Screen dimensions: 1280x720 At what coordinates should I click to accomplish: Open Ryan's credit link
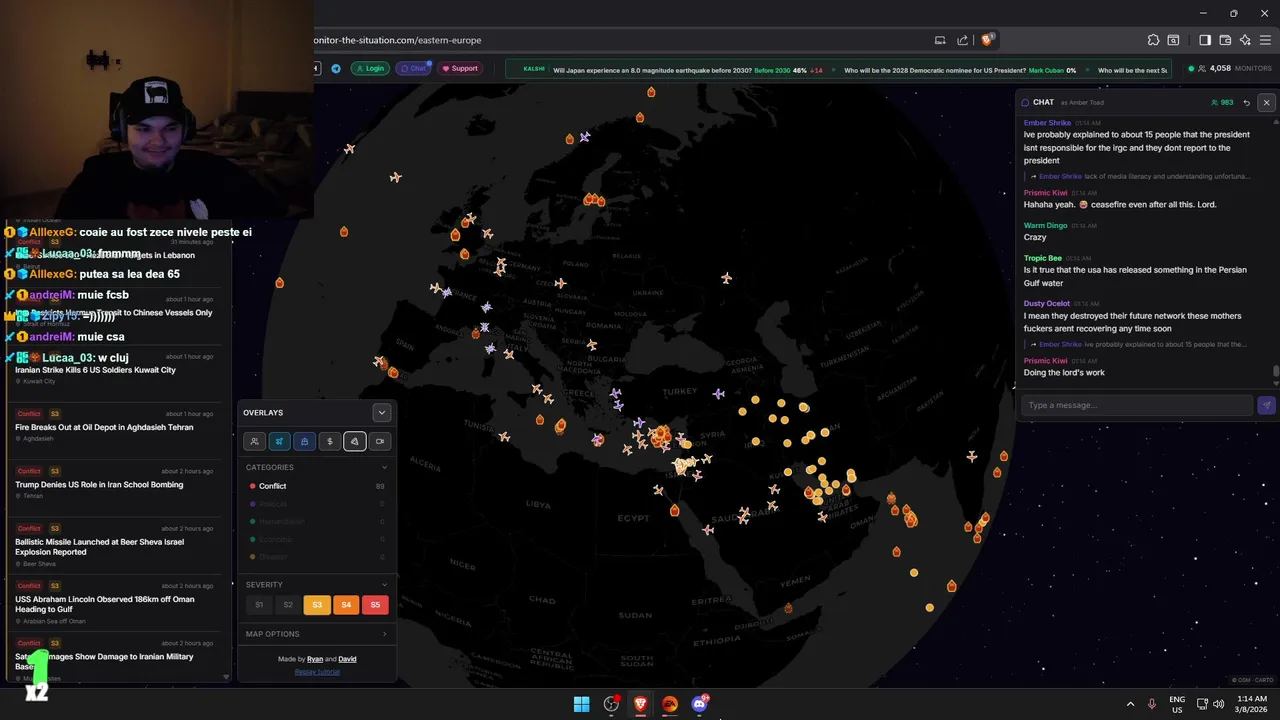point(315,659)
